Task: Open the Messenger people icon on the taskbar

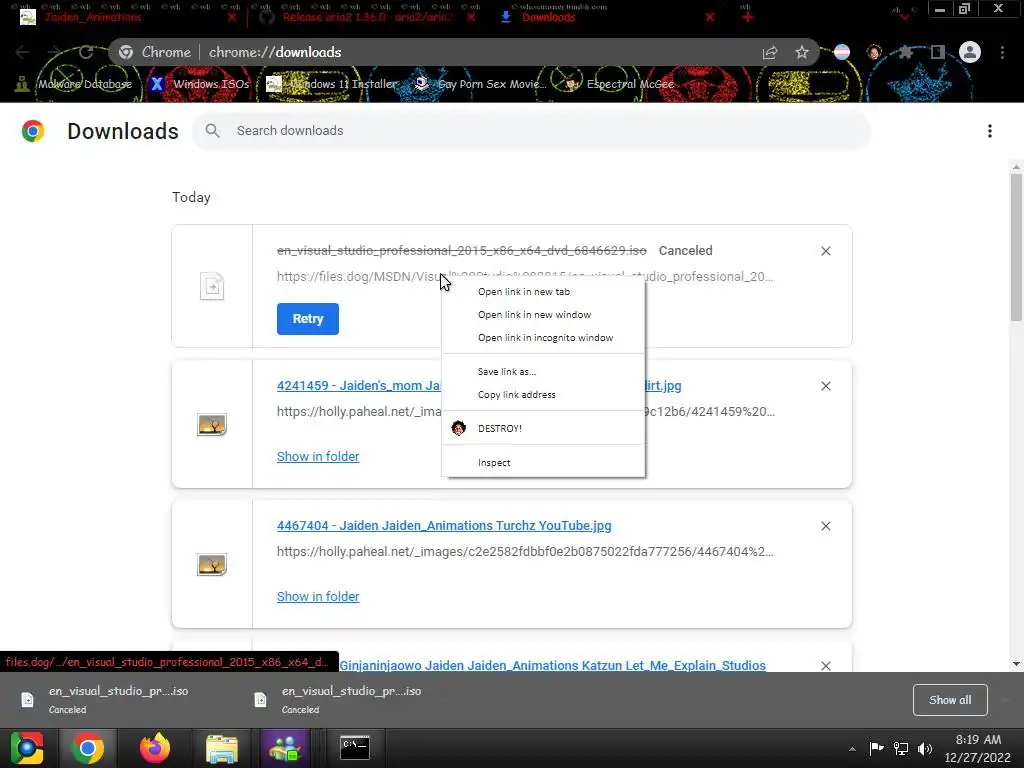Action: point(285,748)
